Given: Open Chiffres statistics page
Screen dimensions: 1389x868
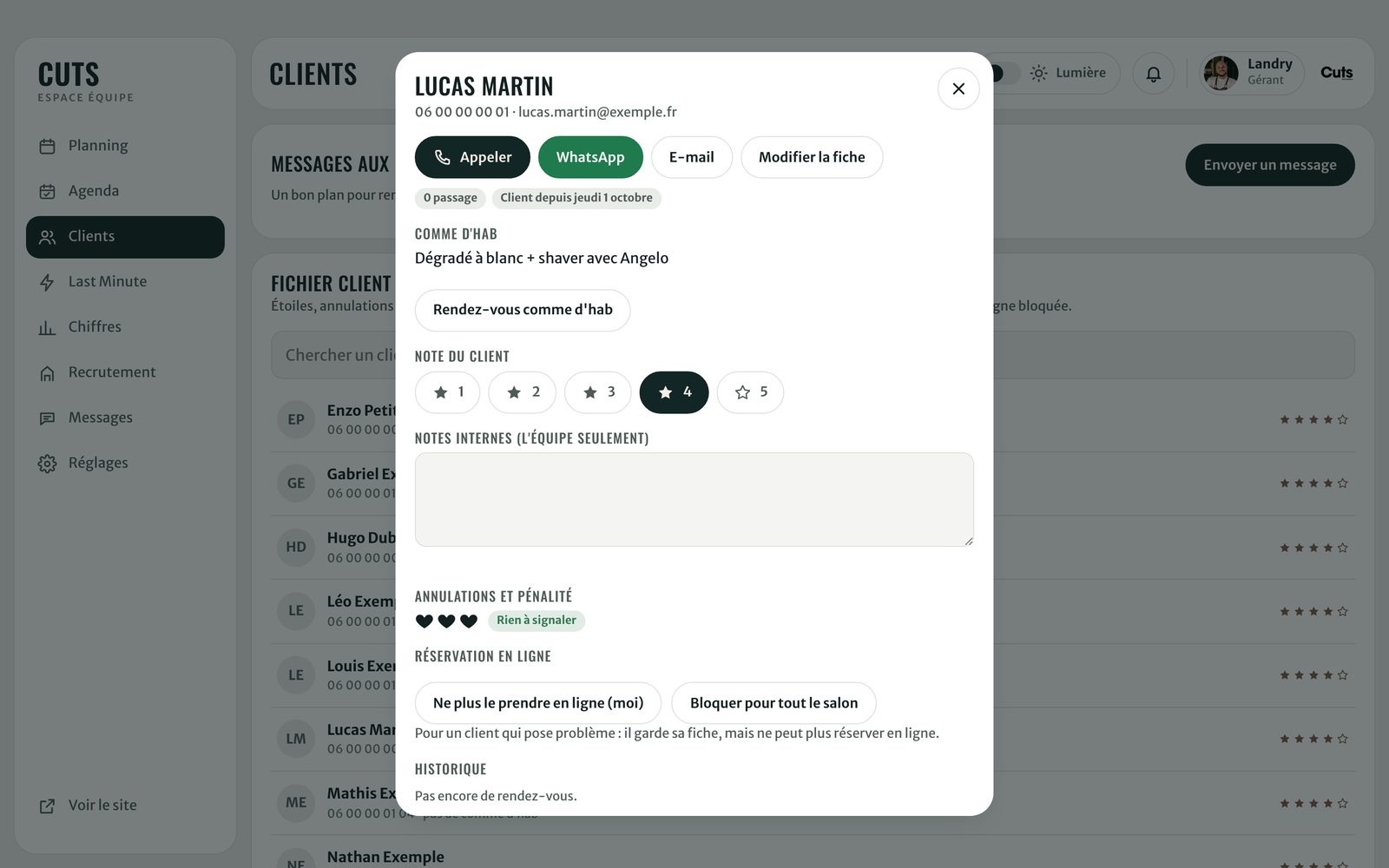Looking at the screenshot, I should pyautogui.click(x=125, y=327).
